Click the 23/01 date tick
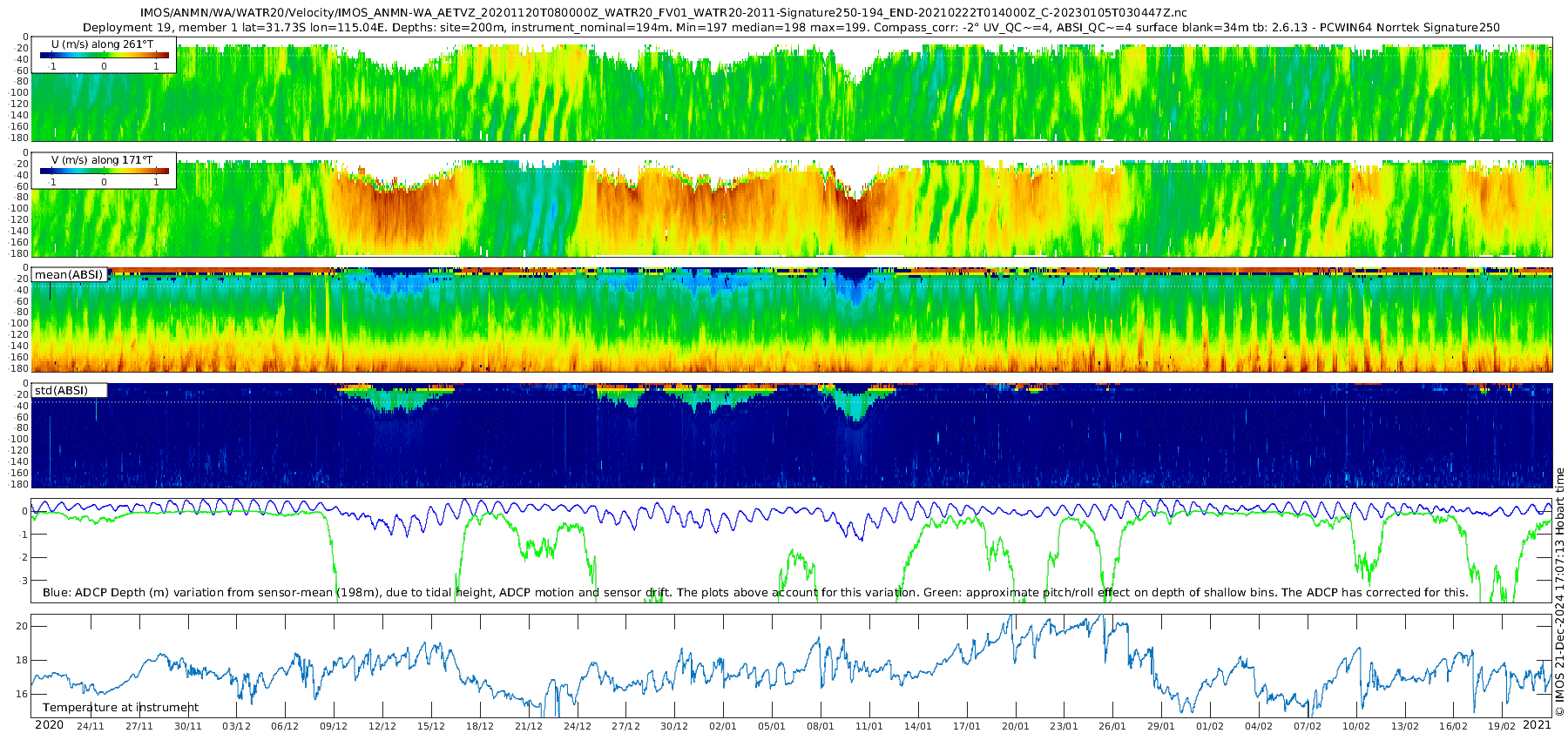This screenshot has width=1568, height=740. click(x=1064, y=726)
